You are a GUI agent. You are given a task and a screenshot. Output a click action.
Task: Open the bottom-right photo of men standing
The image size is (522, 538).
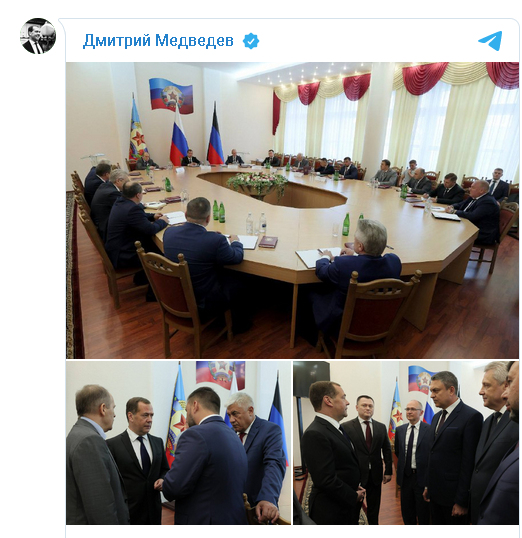(406, 443)
